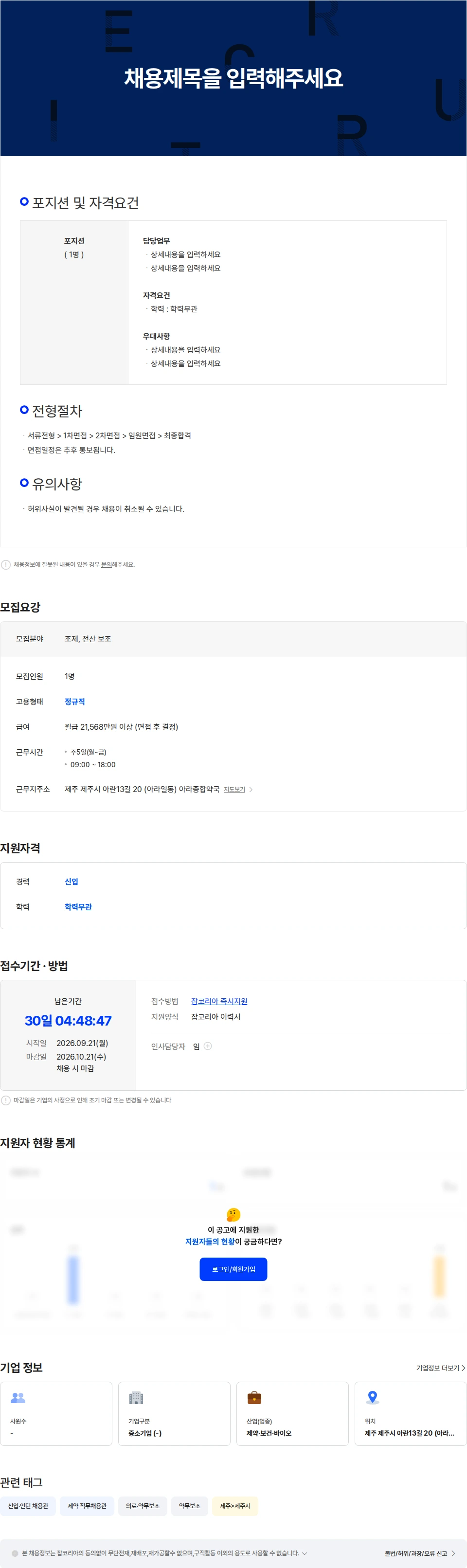
Task: Click the 잡코리아 이력서 text
Action: [216, 1017]
